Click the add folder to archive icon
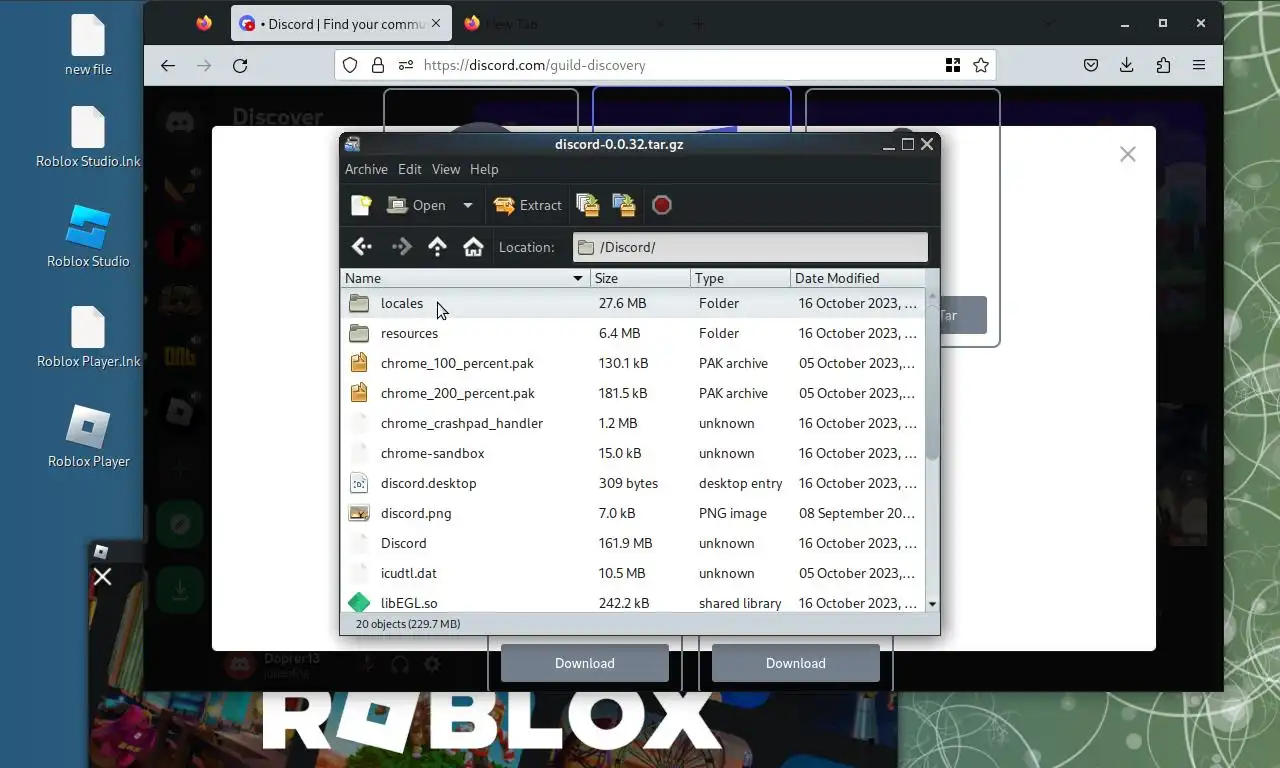 (624, 205)
